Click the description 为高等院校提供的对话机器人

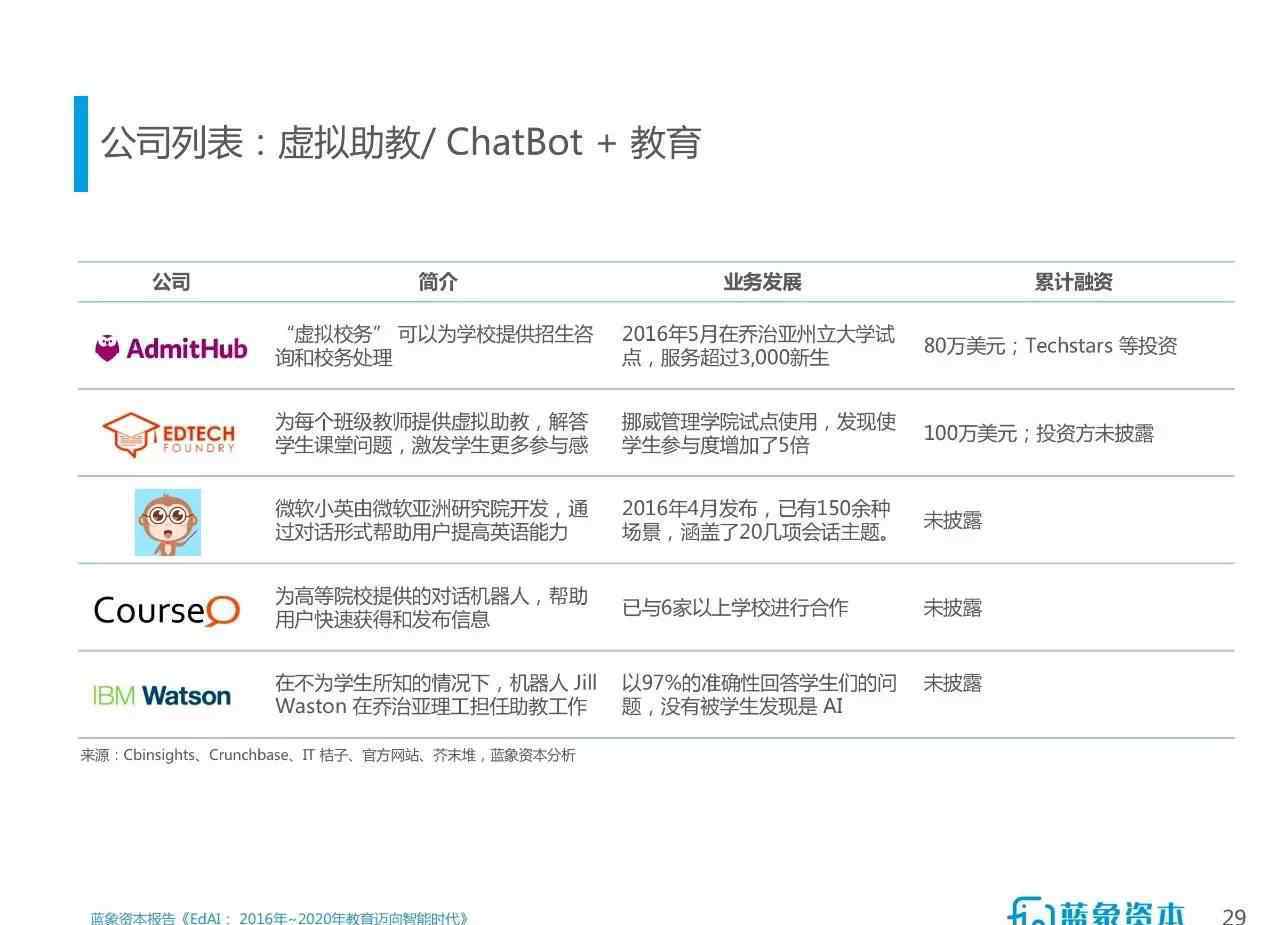pyautogui.click(x=432, y=607)
